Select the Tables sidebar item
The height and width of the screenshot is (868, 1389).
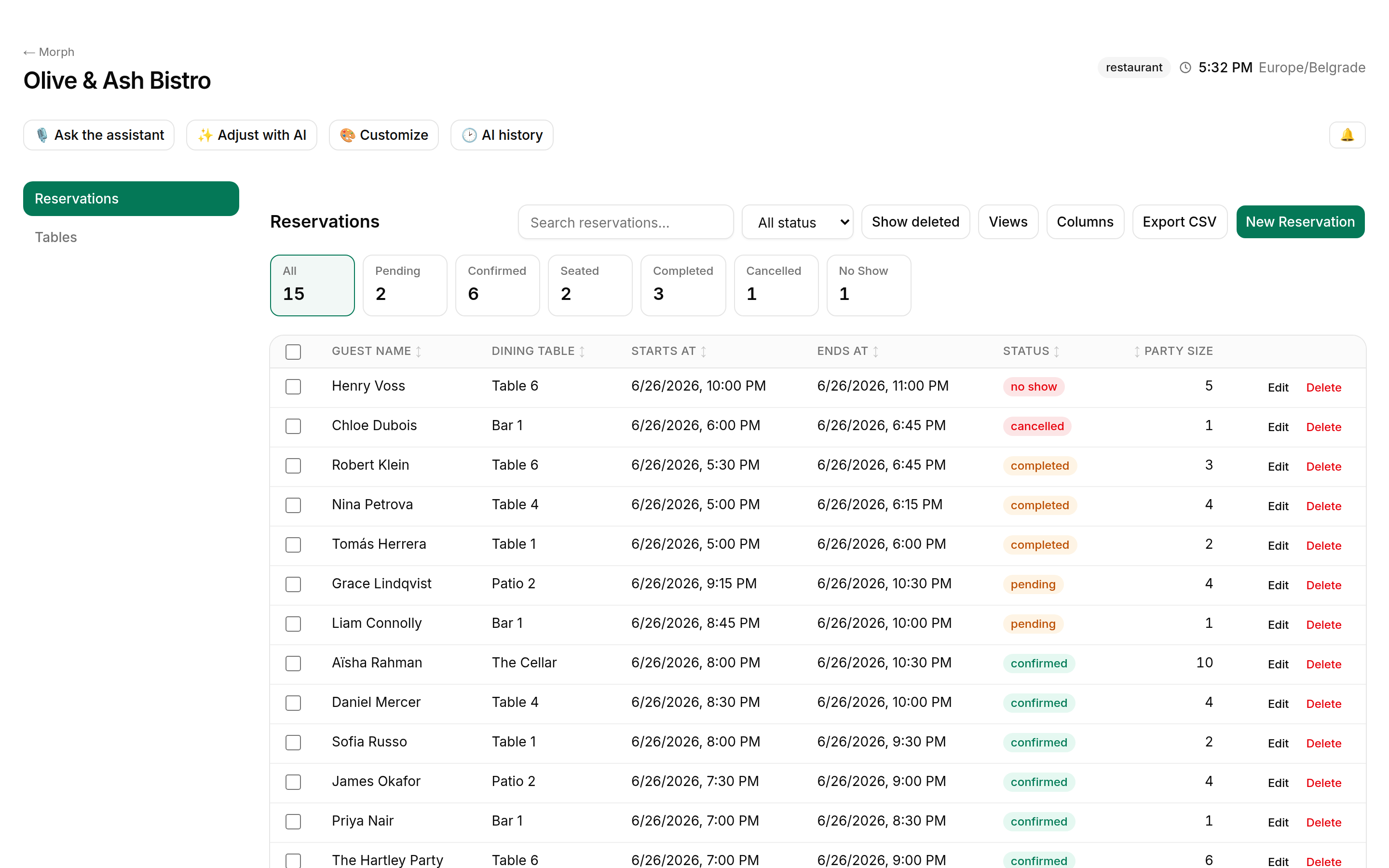(131, 237)
